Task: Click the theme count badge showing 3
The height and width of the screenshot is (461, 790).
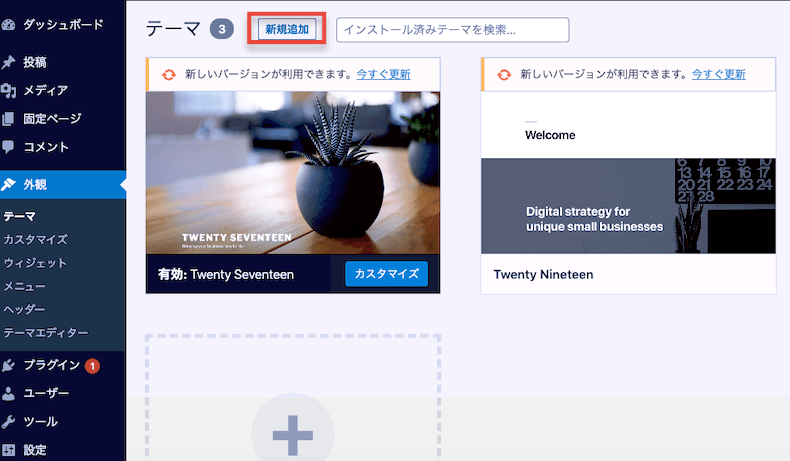Action: click(x=222, y=29)
